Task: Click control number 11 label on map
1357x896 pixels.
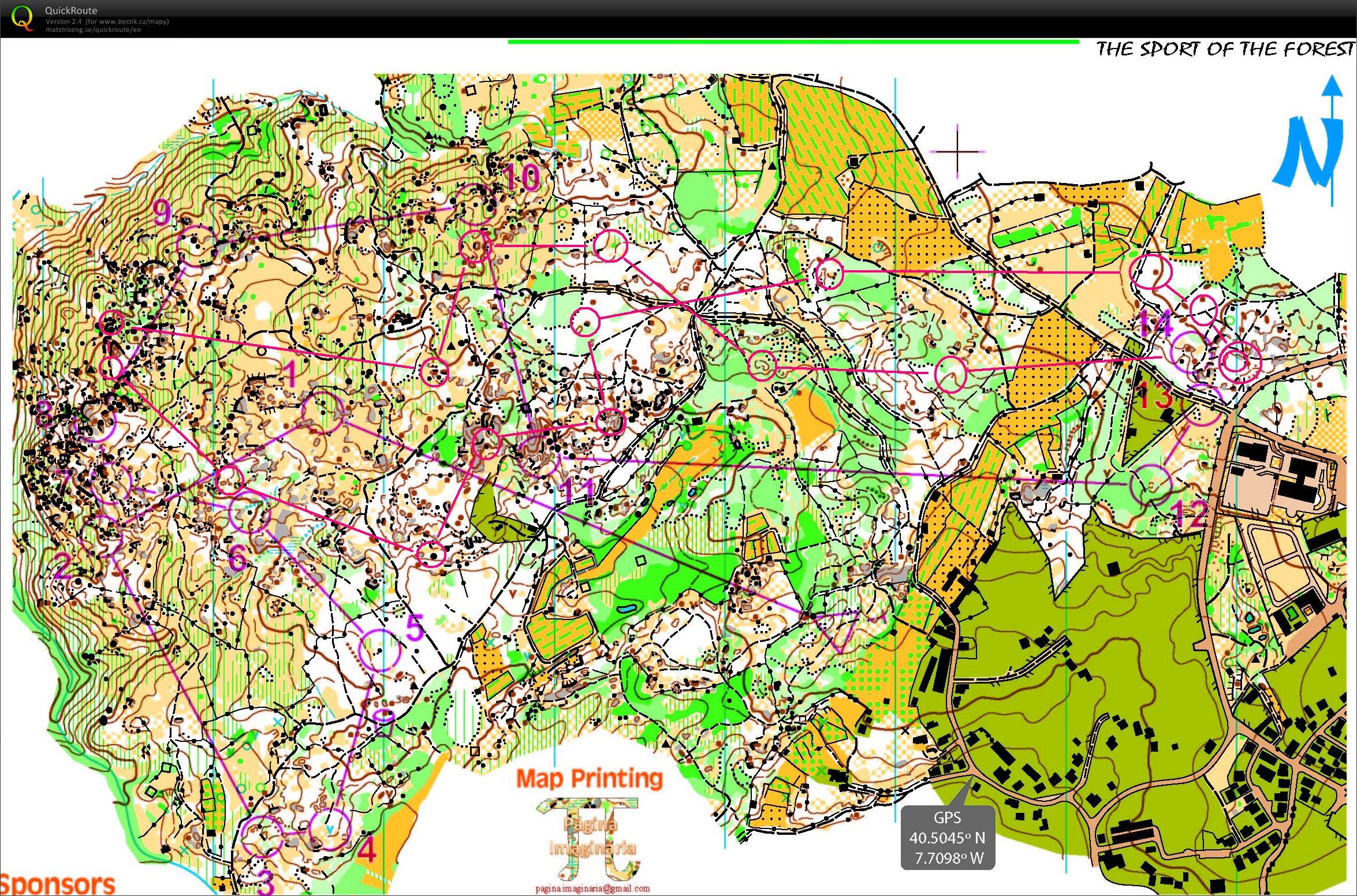Action: (579, 492)
